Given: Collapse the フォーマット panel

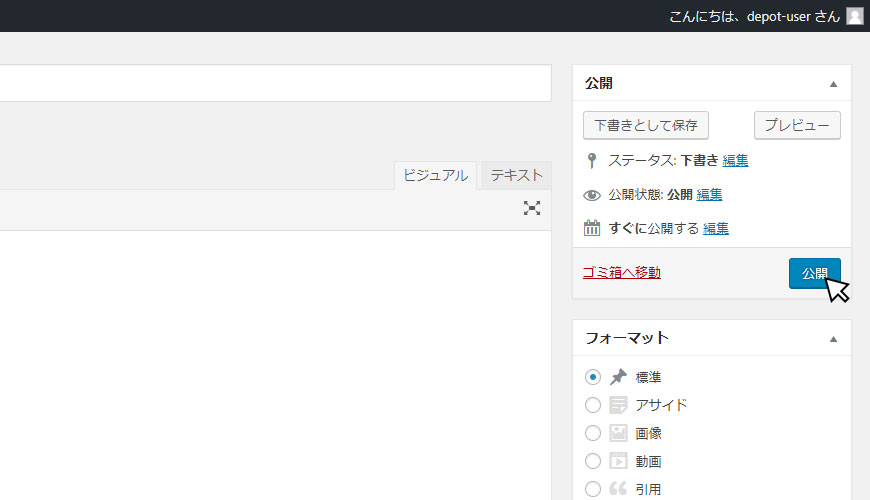Looking at the screenshot, I should point(833,339).
